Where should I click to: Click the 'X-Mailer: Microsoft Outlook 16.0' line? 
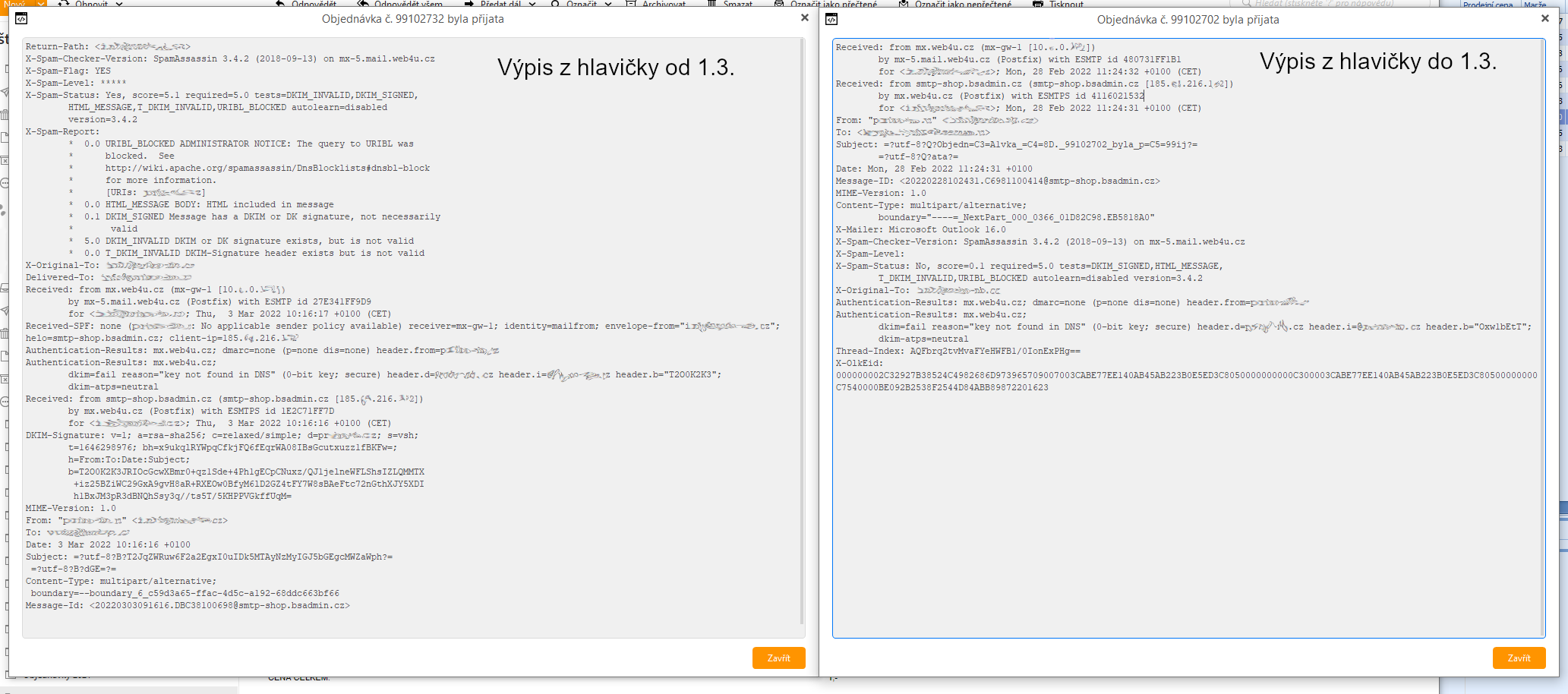920,229
